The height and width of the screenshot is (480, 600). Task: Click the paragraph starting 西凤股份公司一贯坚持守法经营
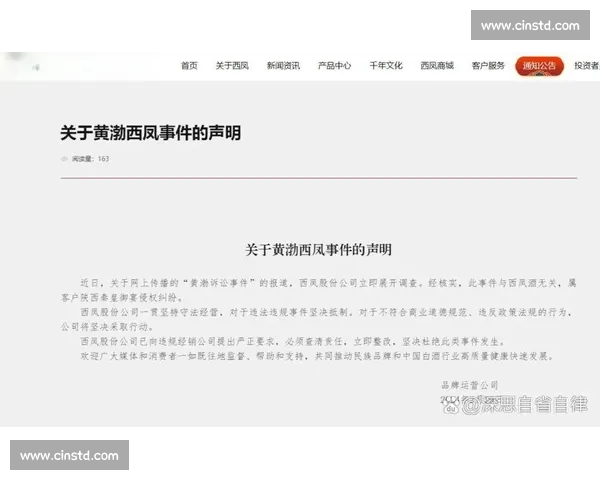[318, 319]
